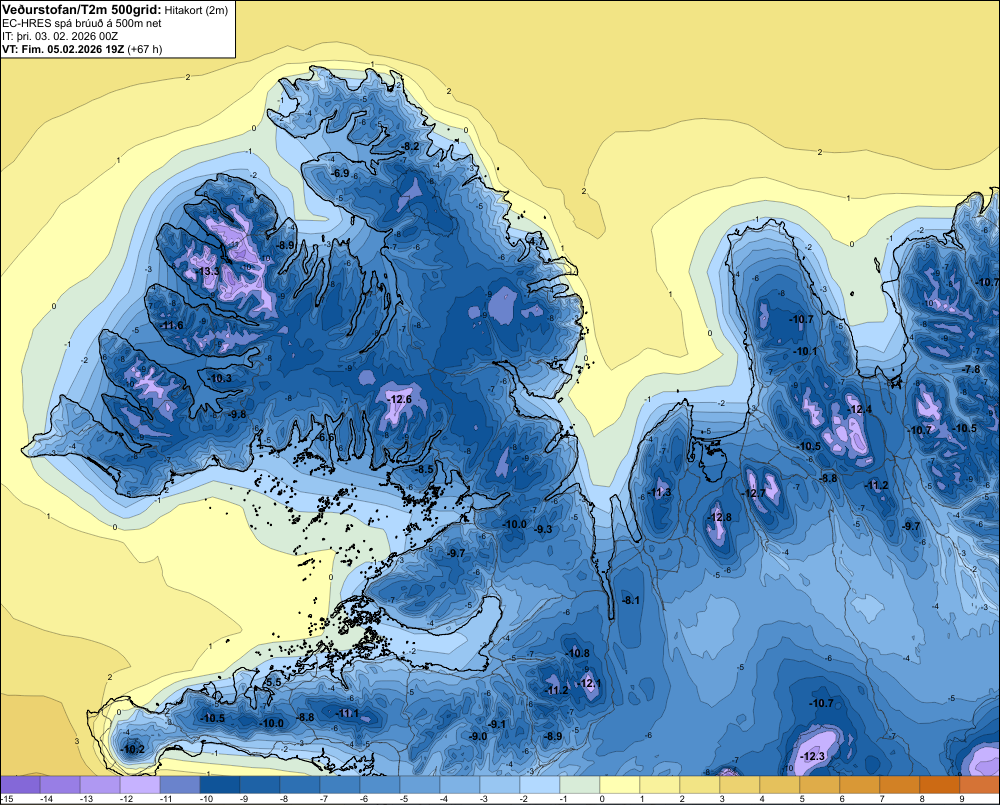Pick the legend swatch between 5 and 6
Image resolution: width=1000 pixels, height=805 pixels.
click(x=820, y=784)
